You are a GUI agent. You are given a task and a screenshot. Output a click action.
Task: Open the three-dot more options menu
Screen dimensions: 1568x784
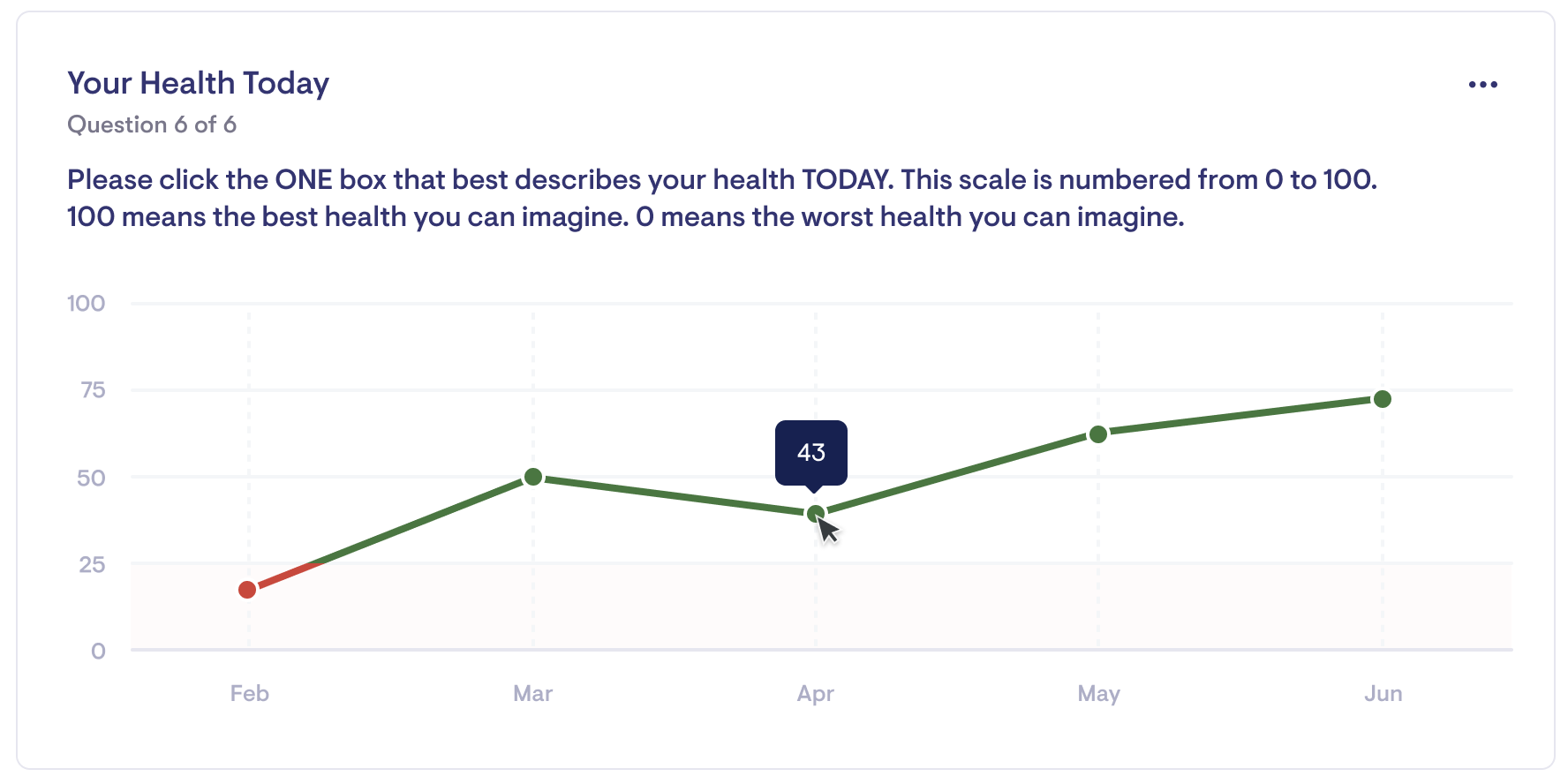point(1482,85)
